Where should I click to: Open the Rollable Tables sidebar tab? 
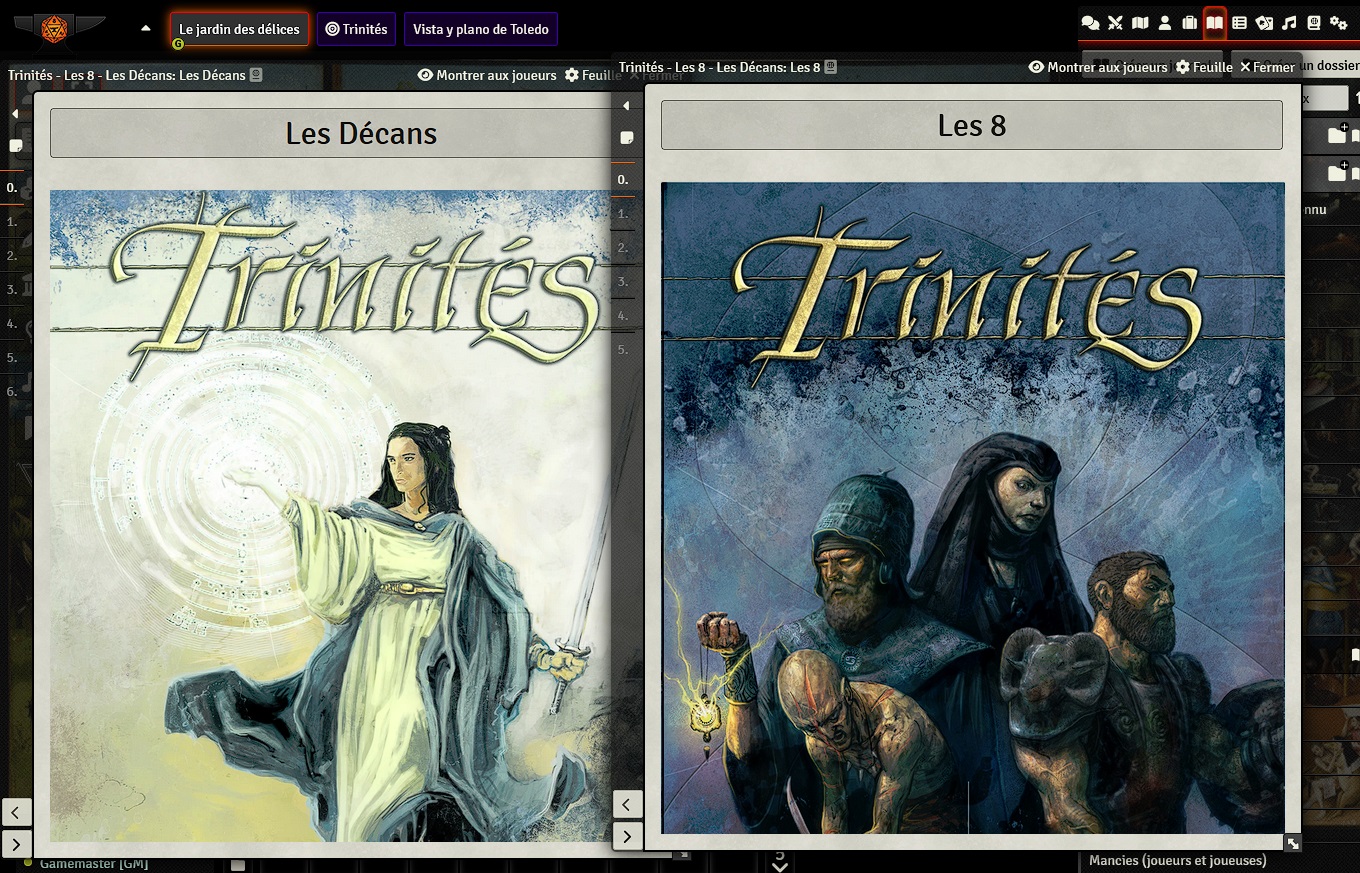pos(1239,23)
